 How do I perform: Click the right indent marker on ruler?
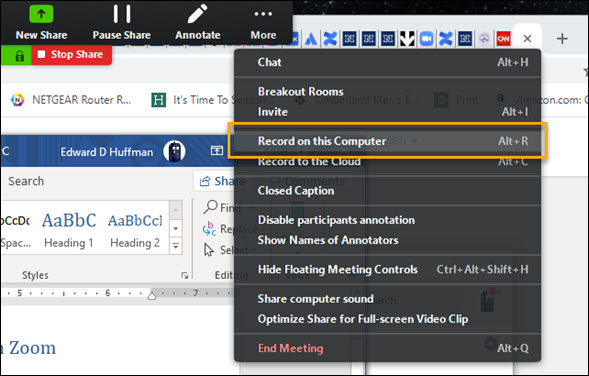pos(152,295)
